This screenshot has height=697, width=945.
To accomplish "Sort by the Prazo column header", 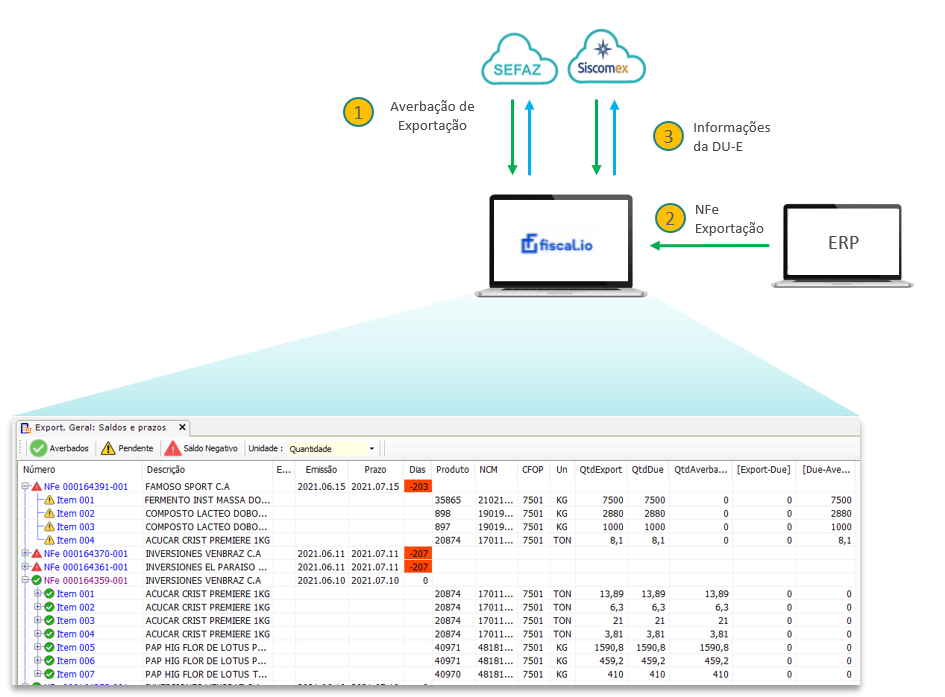I will point(375,469).
